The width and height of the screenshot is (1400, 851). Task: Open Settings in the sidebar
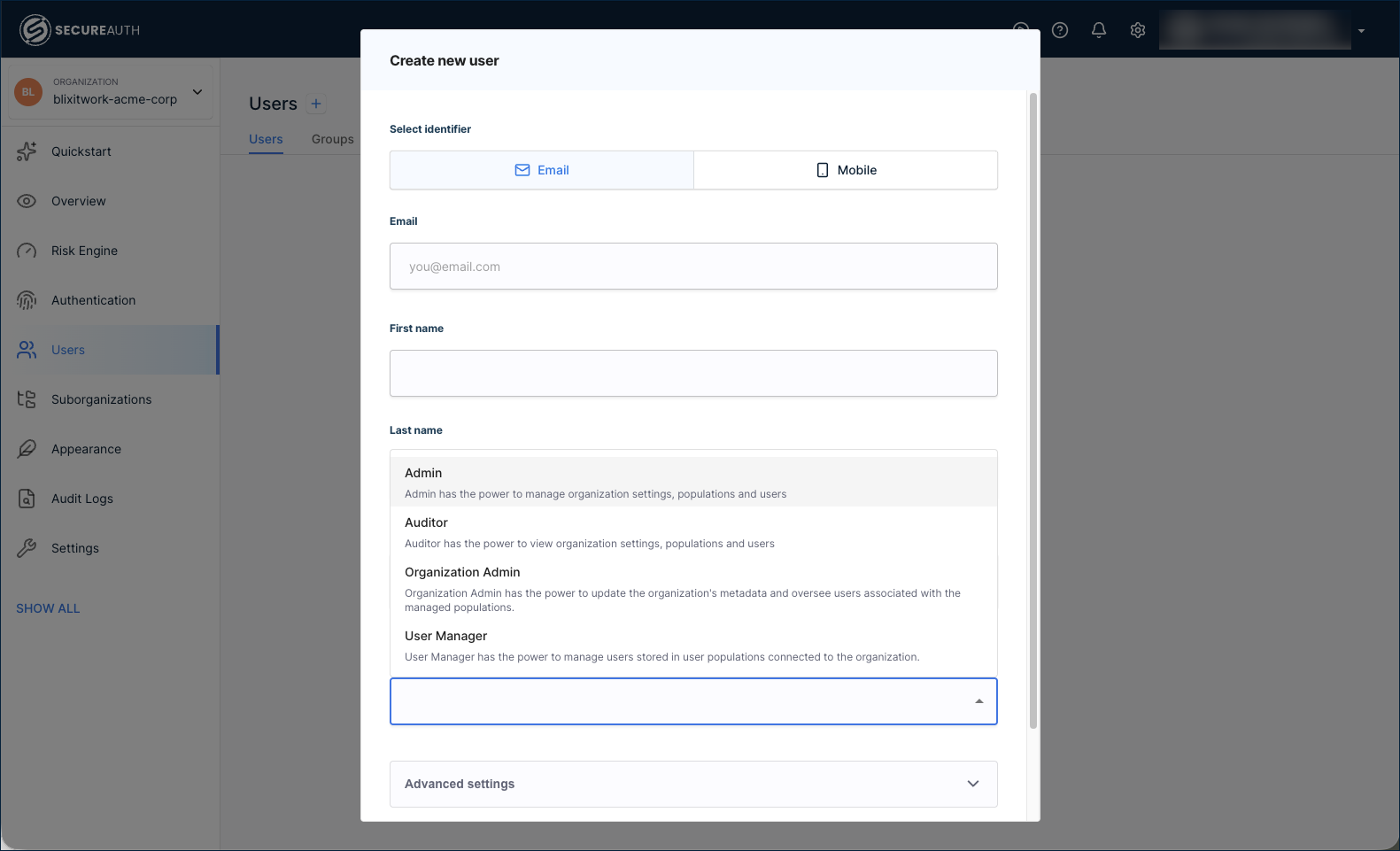[x=110, y=548]
